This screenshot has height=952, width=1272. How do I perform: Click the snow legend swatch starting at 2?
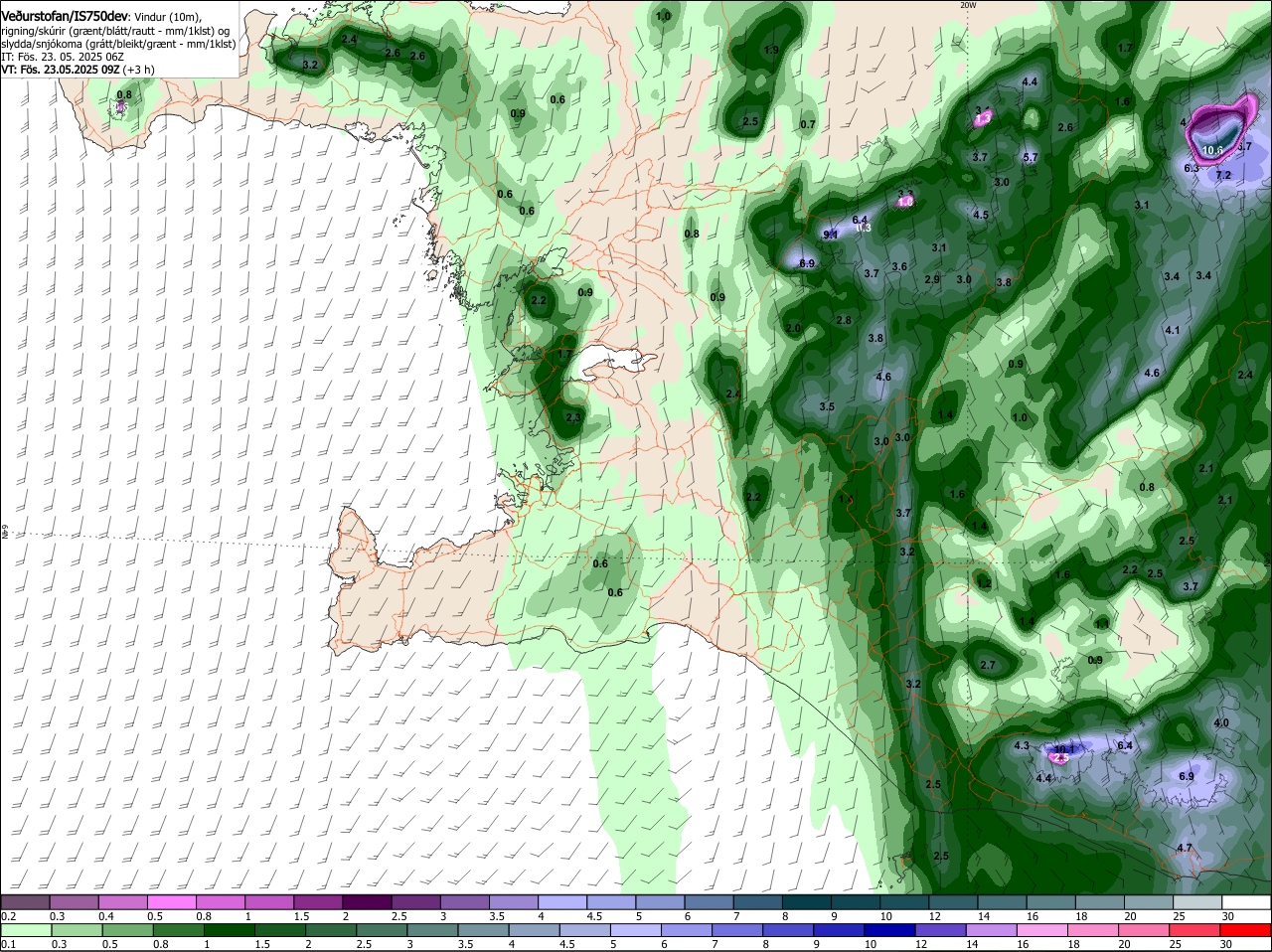[x=369, y=901]
